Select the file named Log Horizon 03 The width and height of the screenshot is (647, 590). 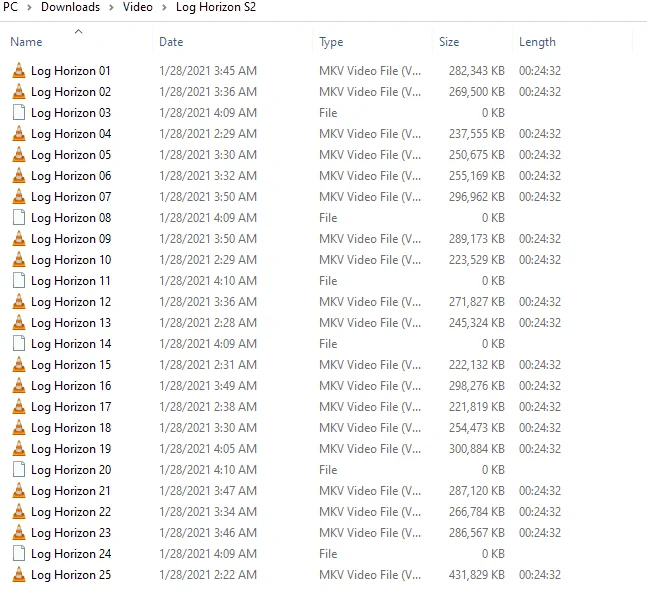coord(71,113)
